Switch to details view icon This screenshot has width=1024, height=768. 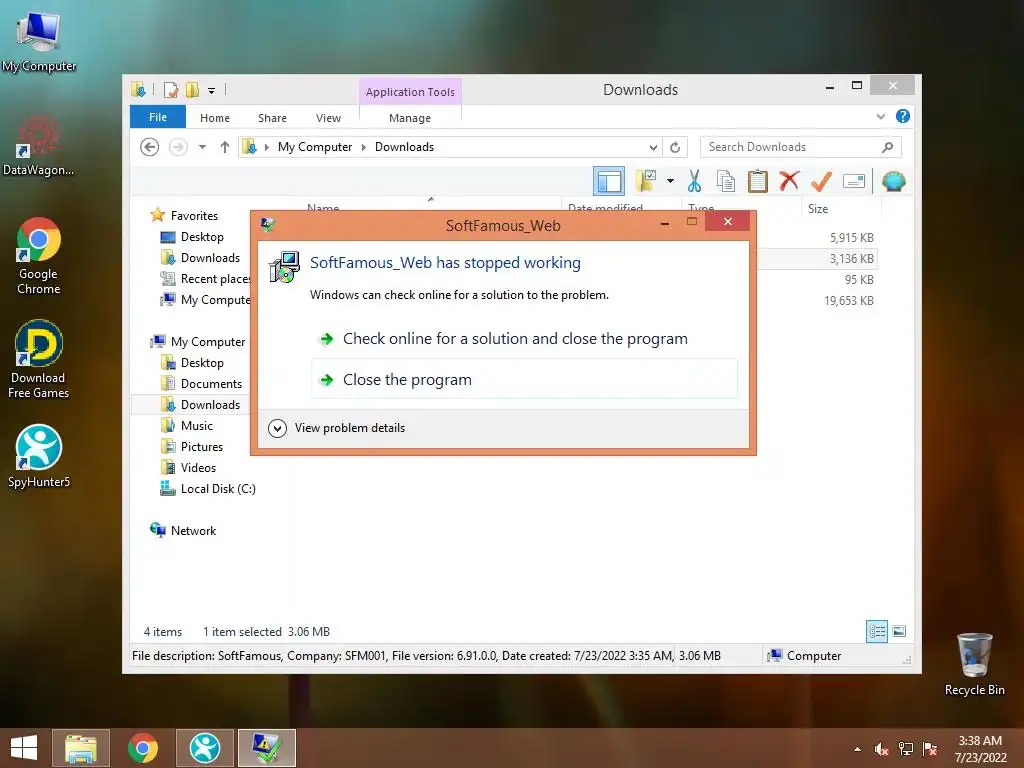(x=876, y=631)
